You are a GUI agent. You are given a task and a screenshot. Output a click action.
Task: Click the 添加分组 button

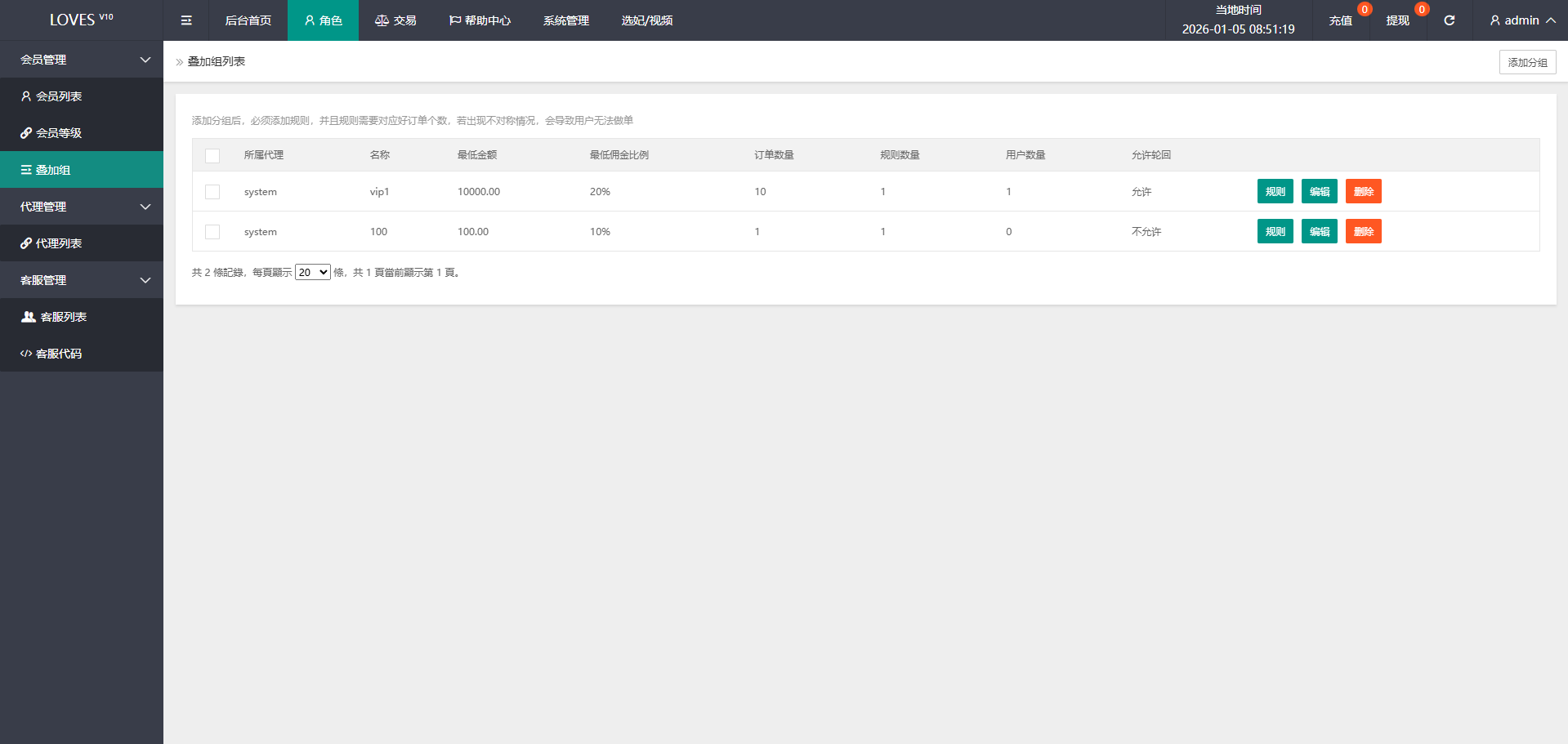point(1526,62)
